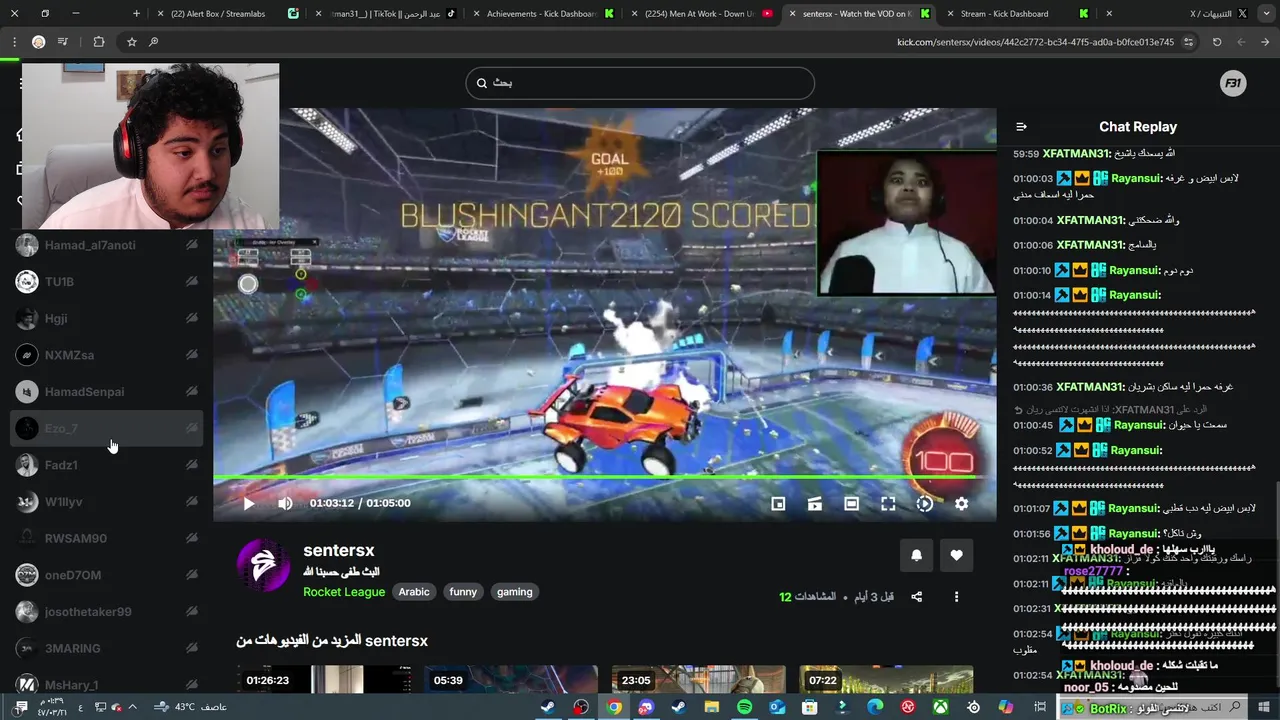This screenshot has width=1280, height=720.
Task: Open Xbox app from the taskbar
Action: click(x=941, y=707)
